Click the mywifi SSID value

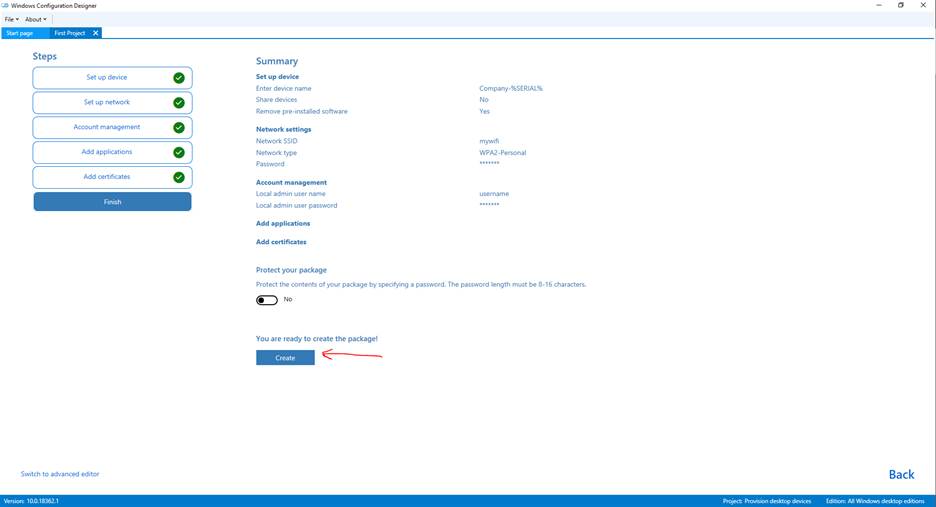489,141
